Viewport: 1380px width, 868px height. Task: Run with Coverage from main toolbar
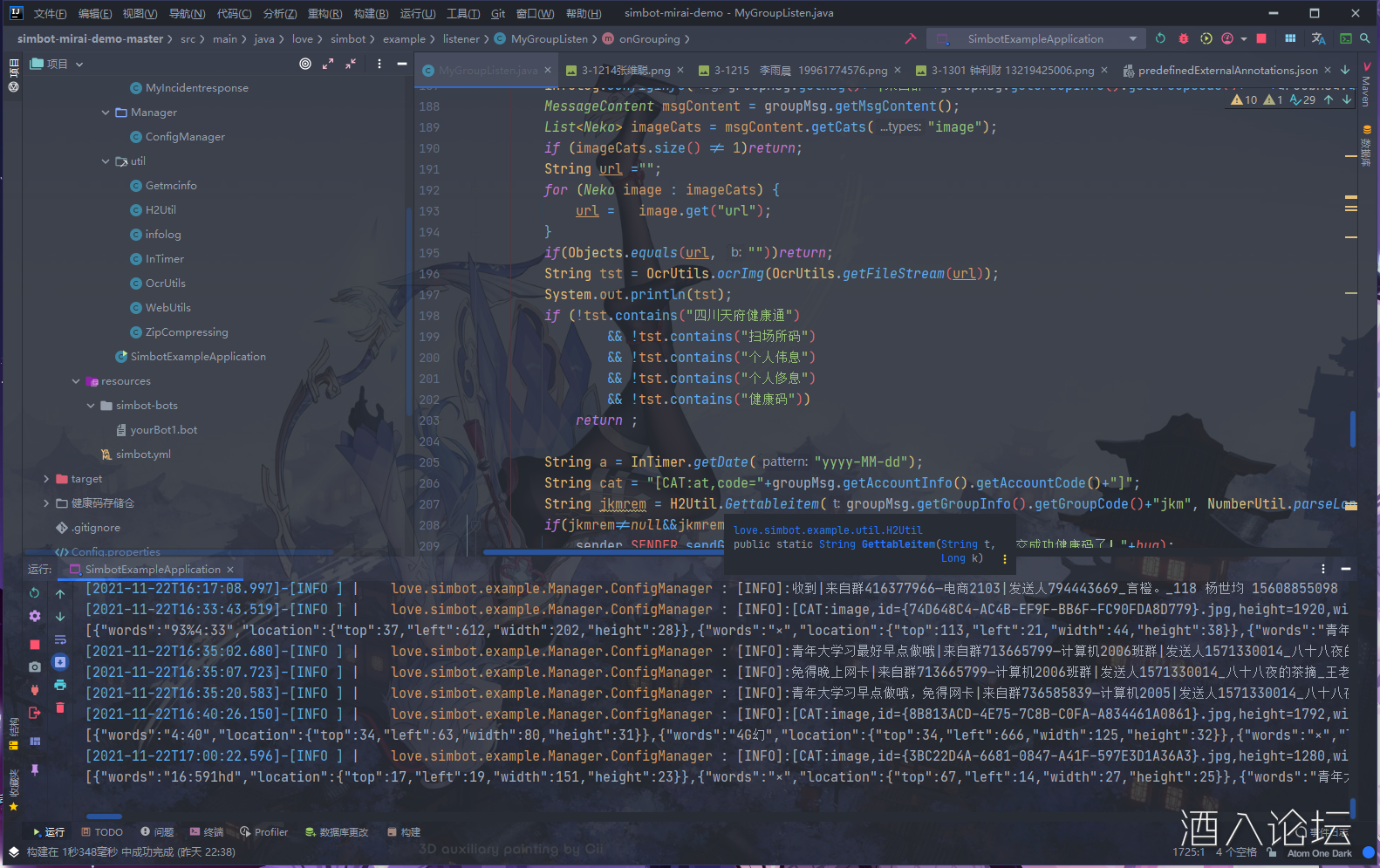1206,38
